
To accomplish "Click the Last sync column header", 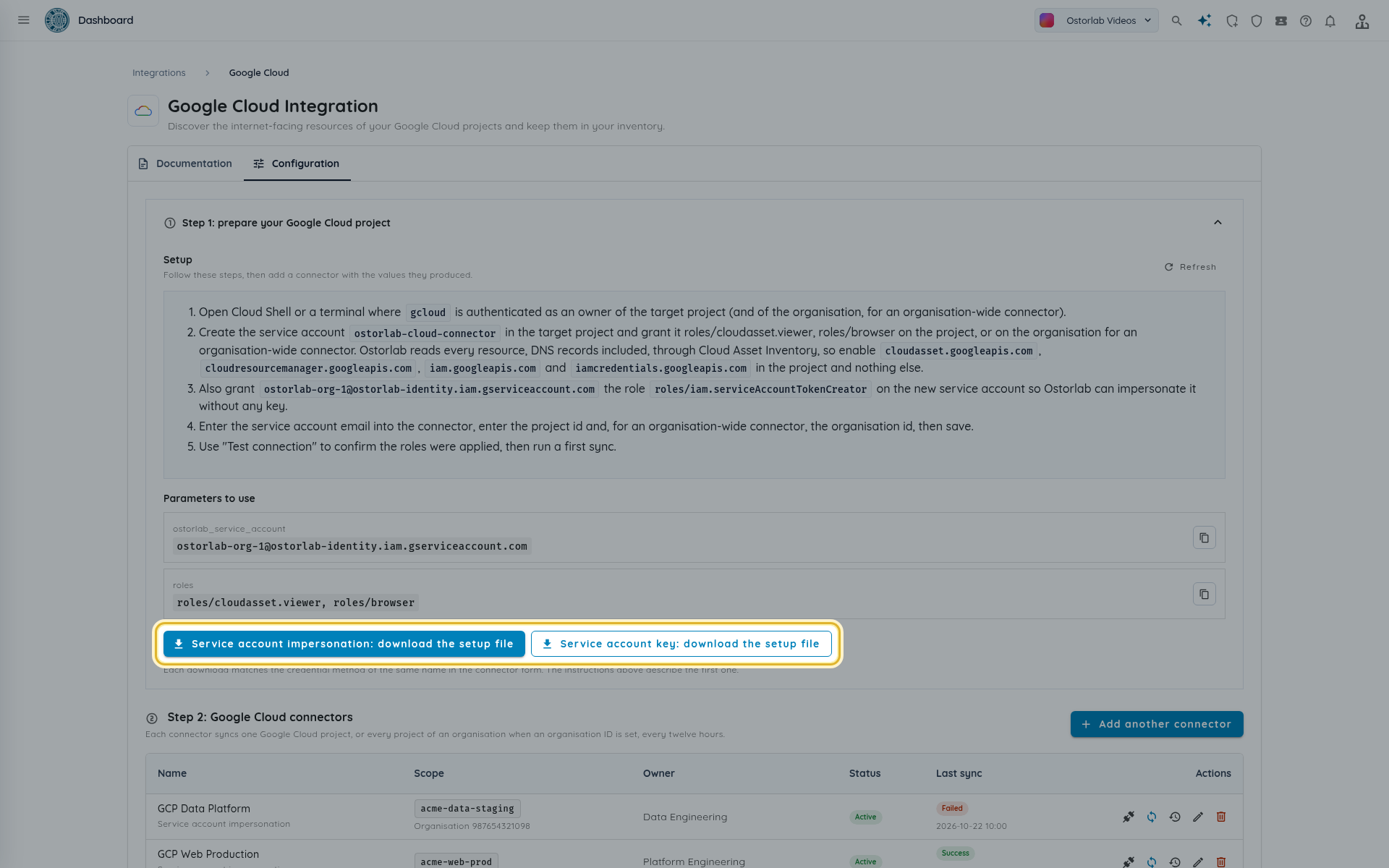I will pyautogui.click(x=959, y=773).
